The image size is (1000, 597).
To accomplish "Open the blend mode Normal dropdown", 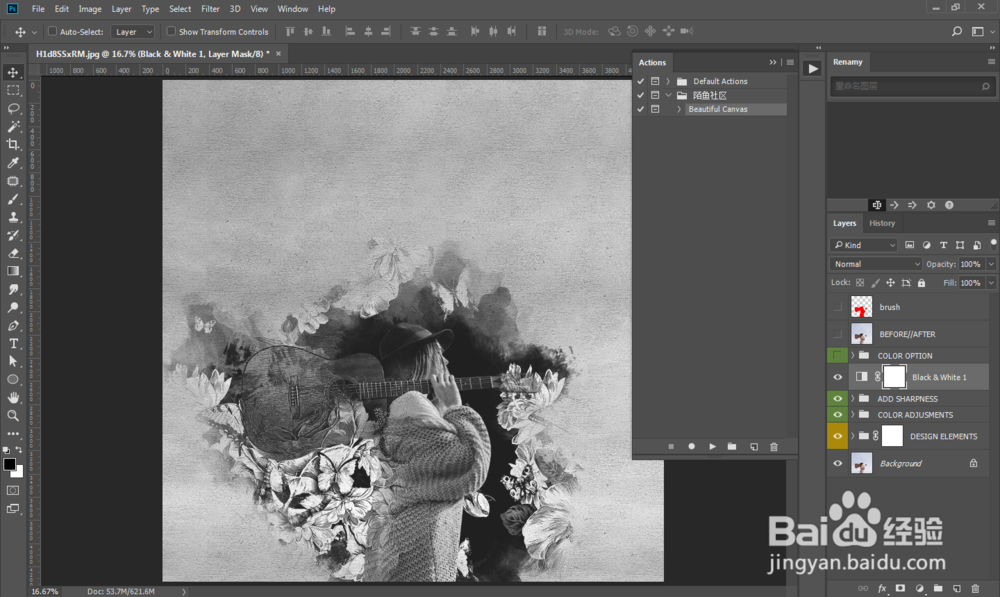I will (876, 264).
